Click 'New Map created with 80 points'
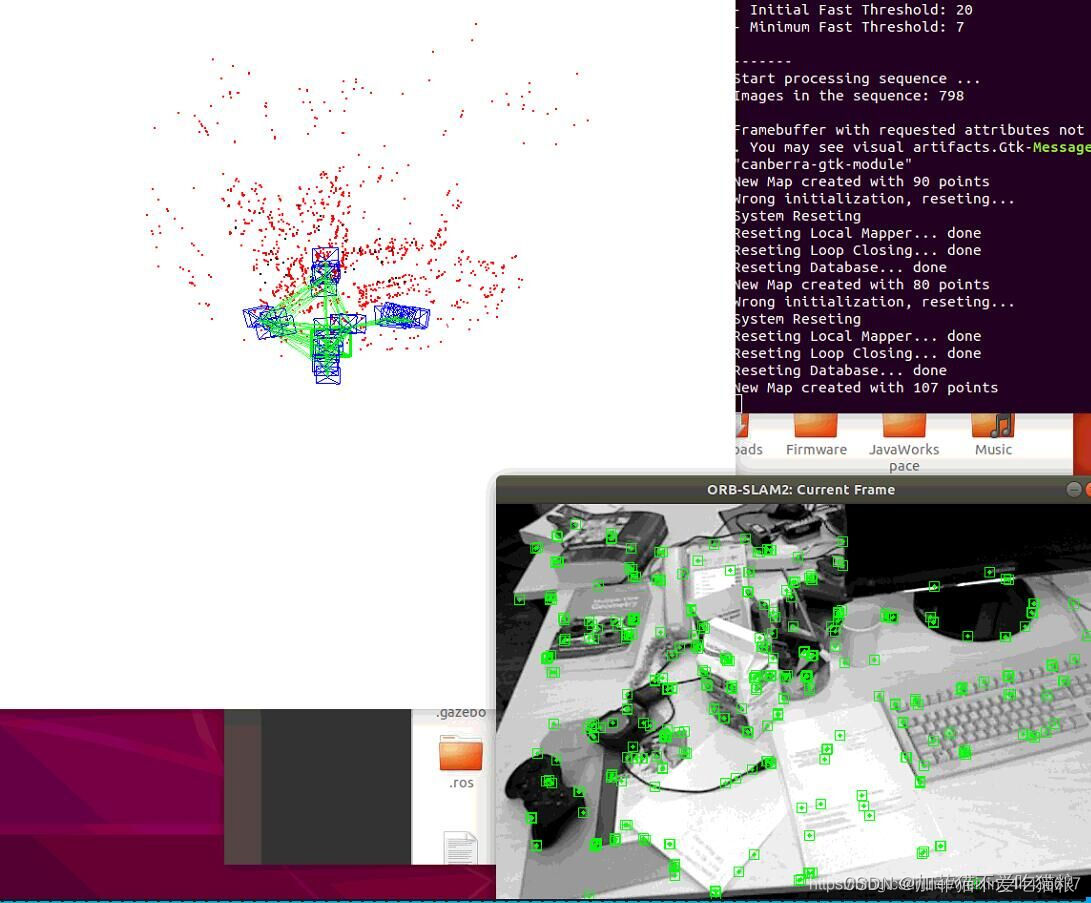The image size is (1091, 903). click(862, 285)
